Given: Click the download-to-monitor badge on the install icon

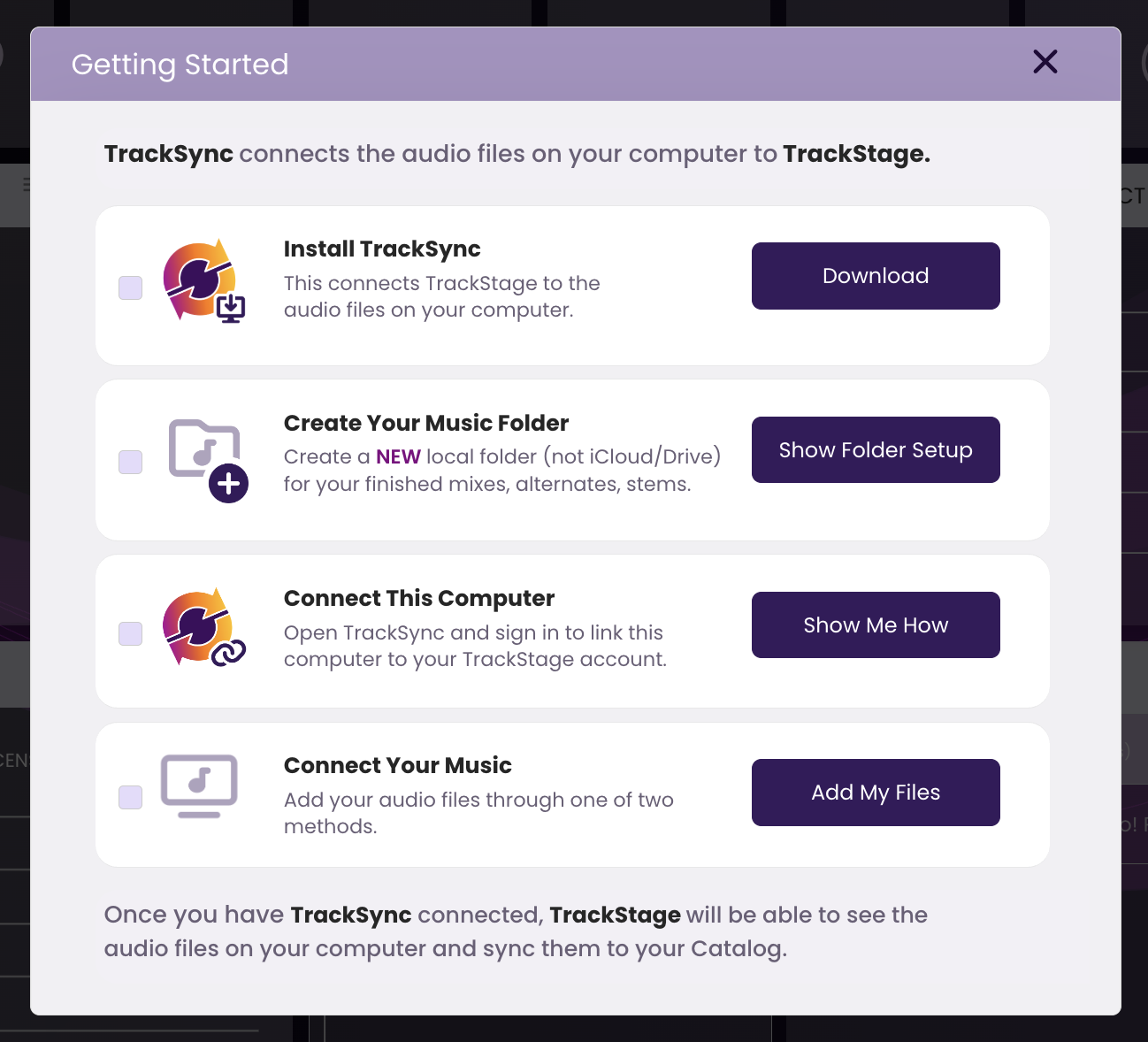Looking at the screenshot, I should pyautogui.click(x=231, y=309).
